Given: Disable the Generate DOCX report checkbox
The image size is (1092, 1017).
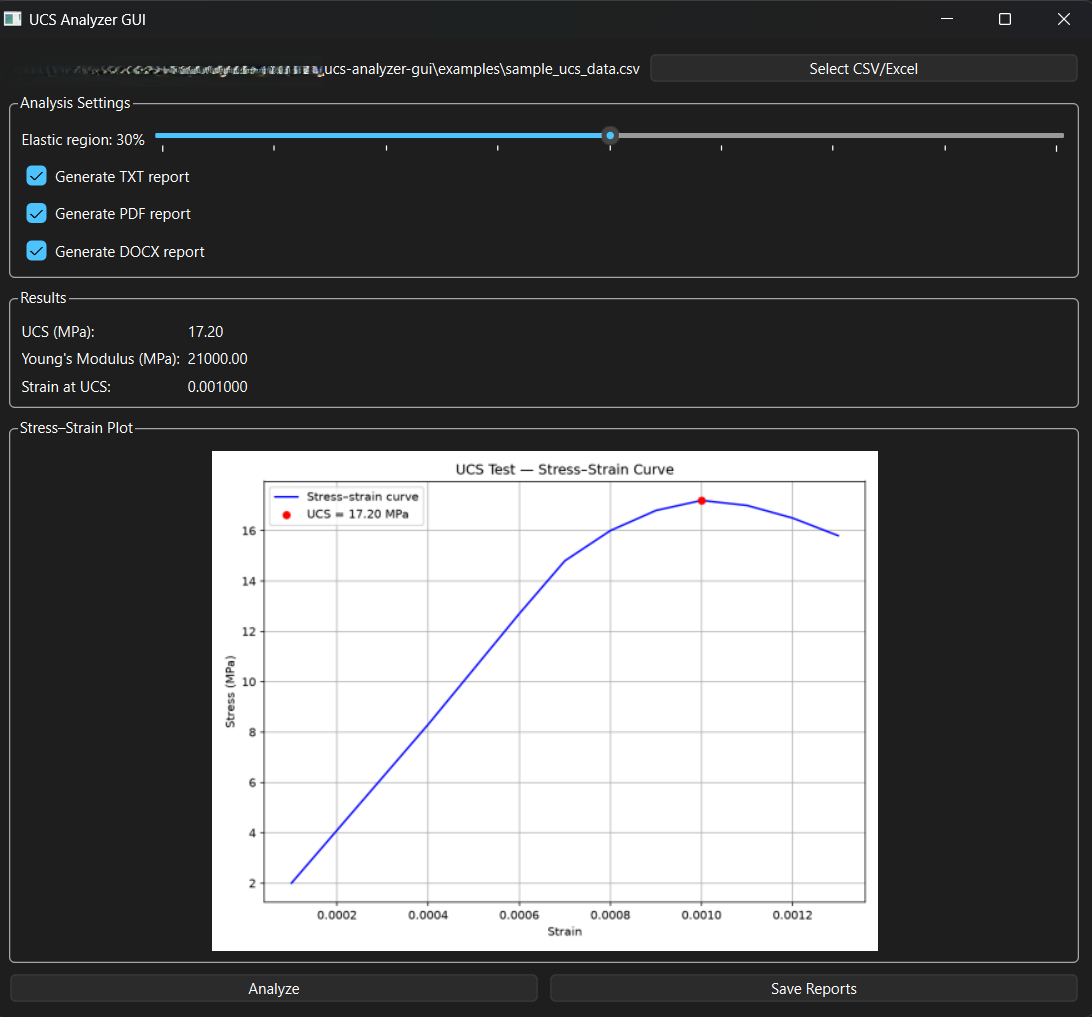Looking at the screenshot, I should point(36,251).
